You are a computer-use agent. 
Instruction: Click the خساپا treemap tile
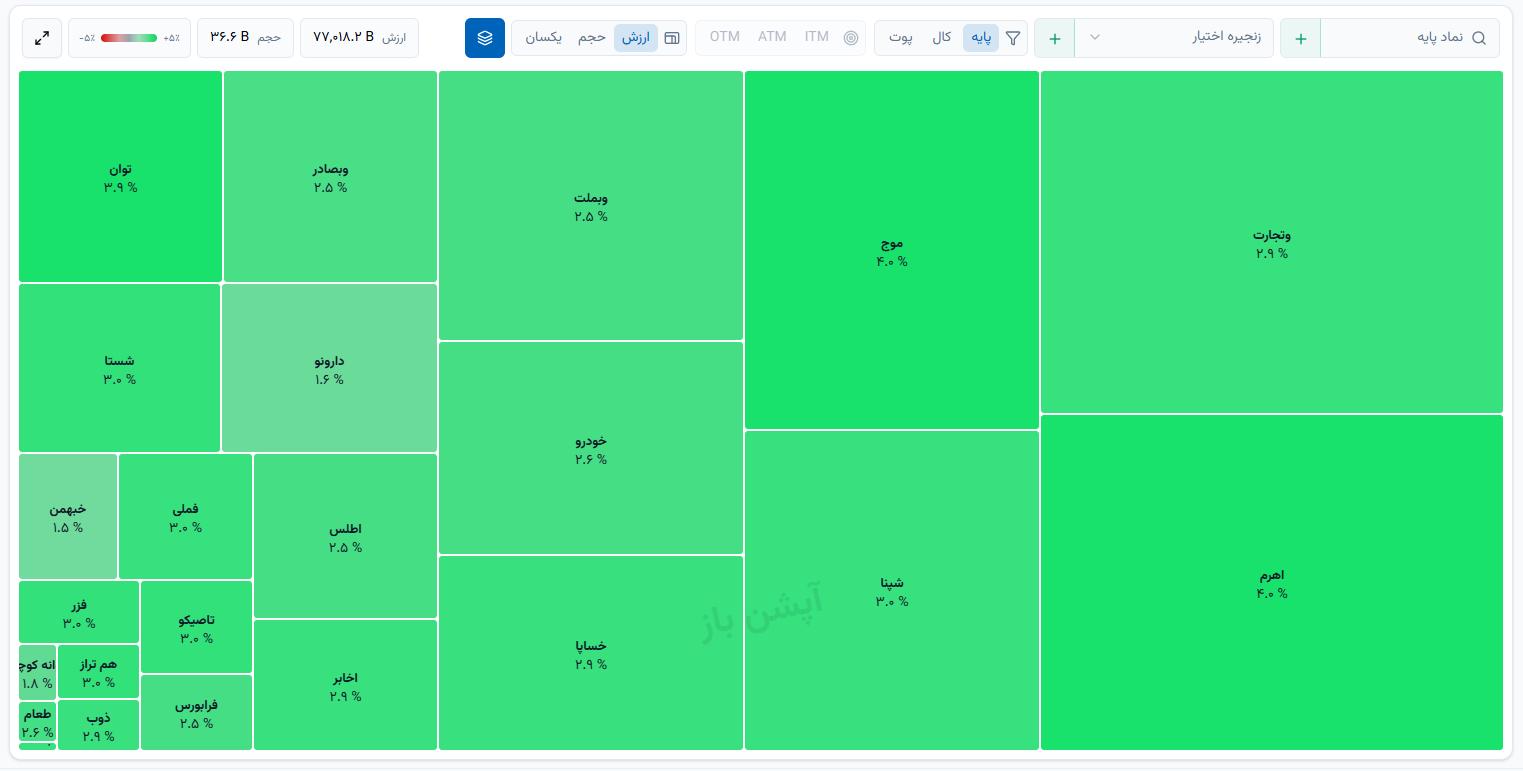tap(591, 653)
